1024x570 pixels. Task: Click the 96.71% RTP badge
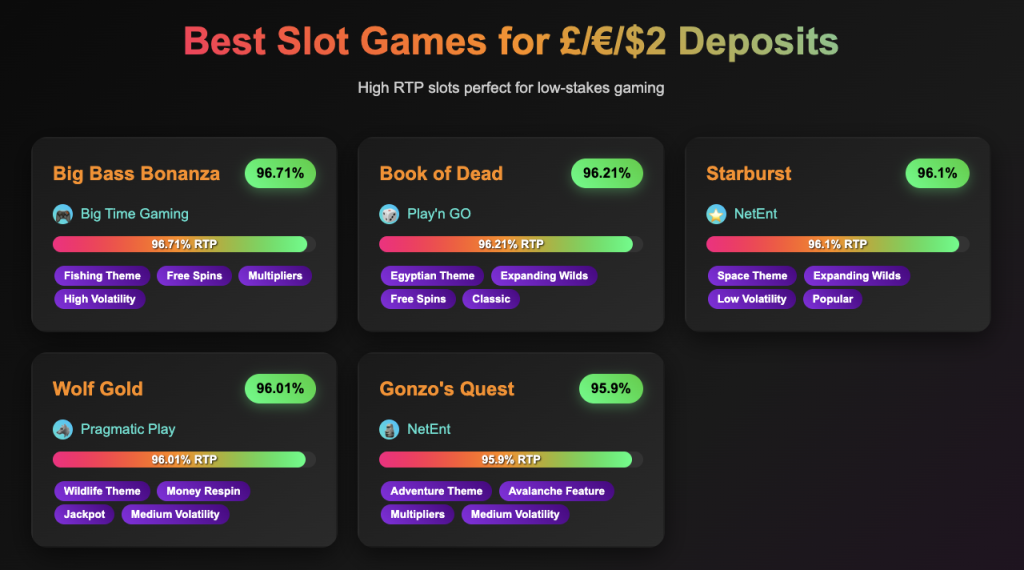pyautogui.click(x=280, y=173)
